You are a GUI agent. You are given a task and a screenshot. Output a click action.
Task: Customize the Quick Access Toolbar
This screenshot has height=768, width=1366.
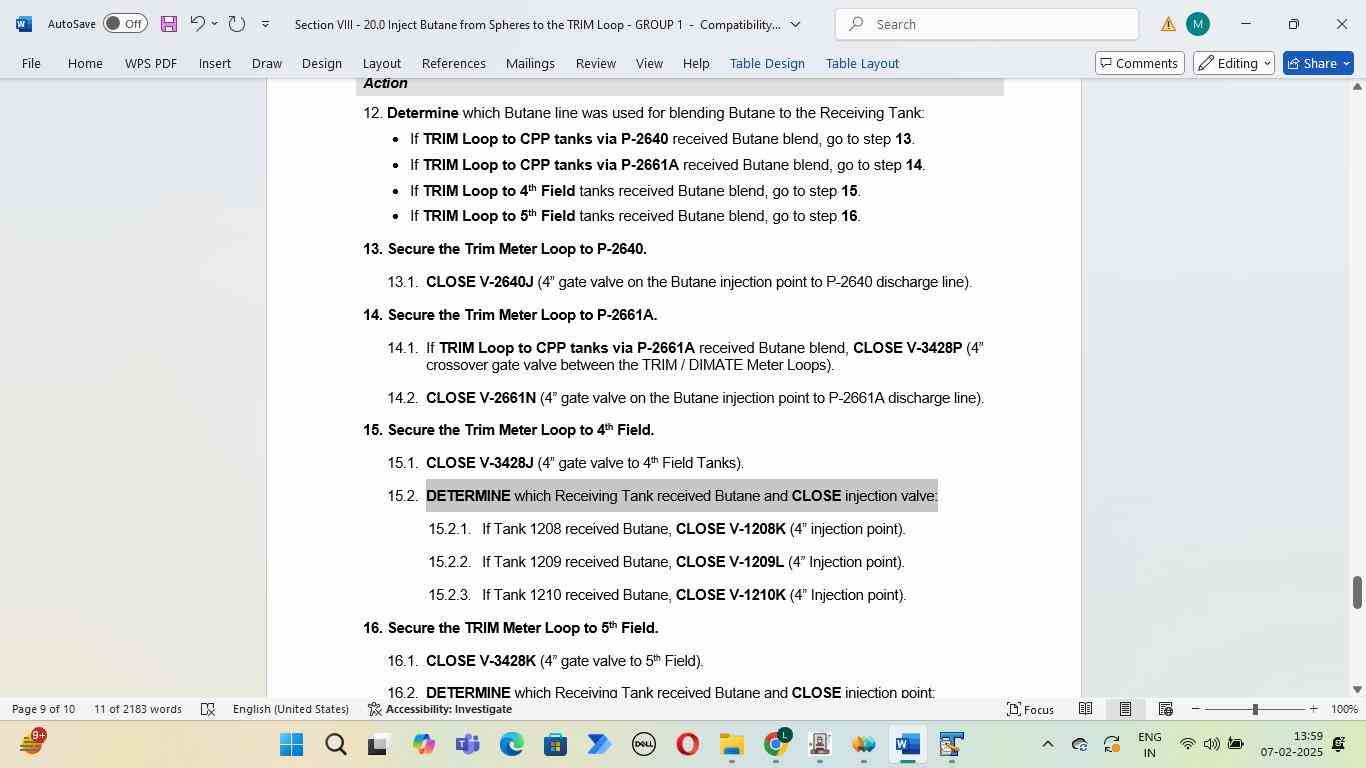pos(265,24)
